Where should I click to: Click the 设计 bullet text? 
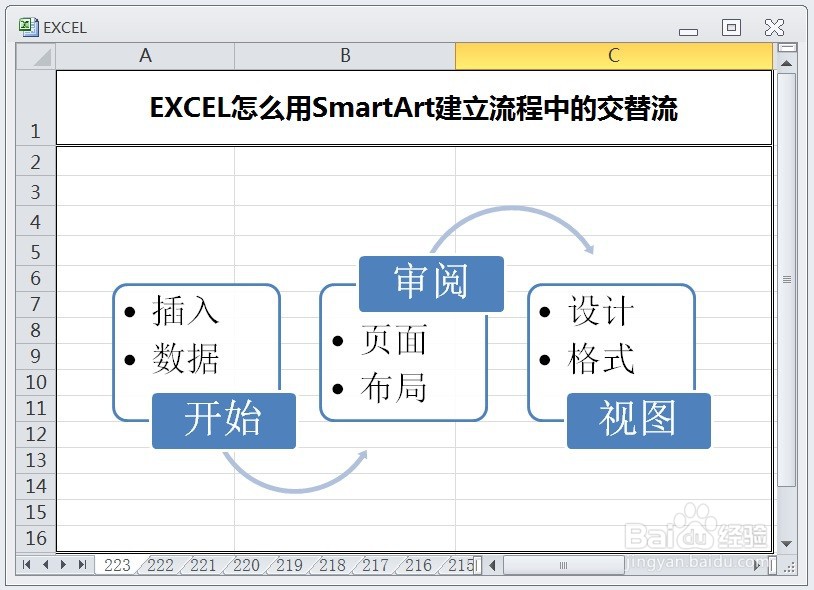(601, 311)
